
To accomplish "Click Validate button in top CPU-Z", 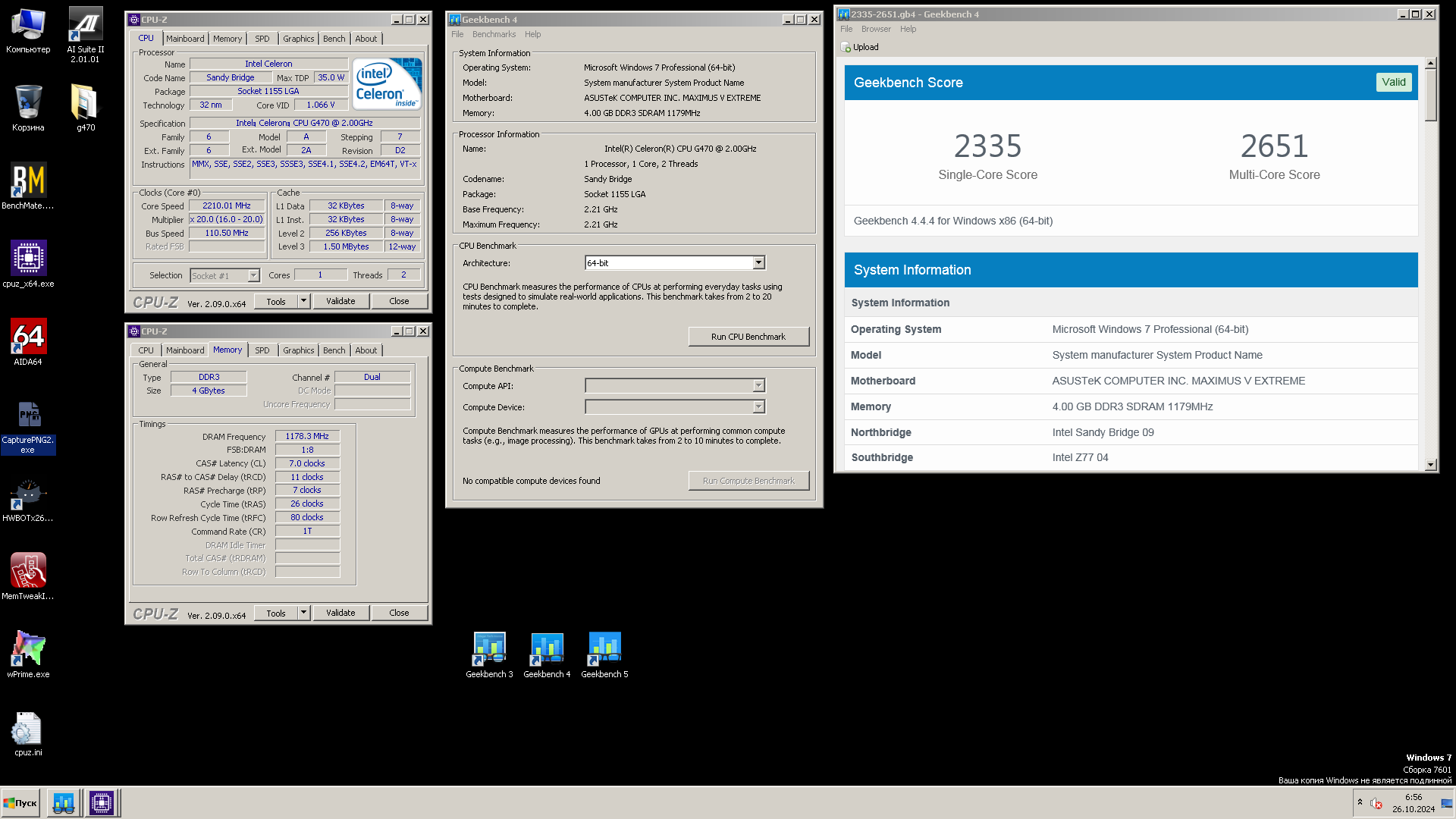I will [340, 301].
